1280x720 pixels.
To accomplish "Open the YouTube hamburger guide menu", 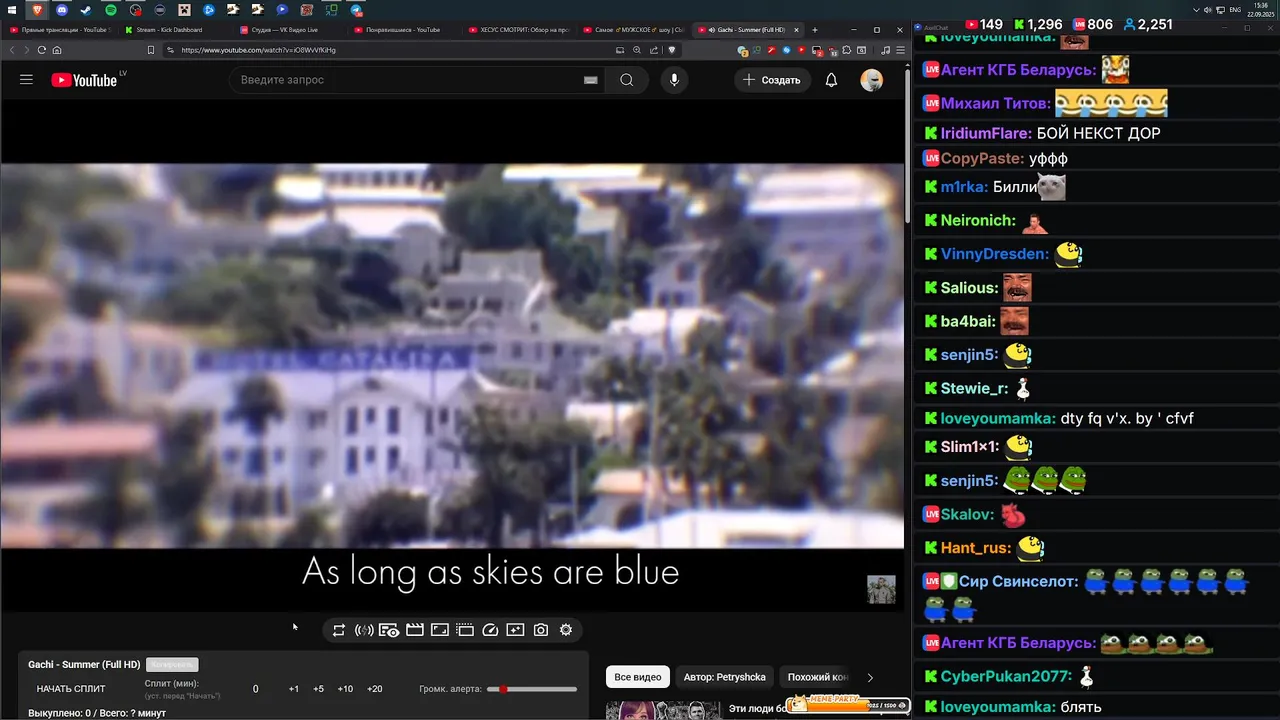I will click(26, 80).
